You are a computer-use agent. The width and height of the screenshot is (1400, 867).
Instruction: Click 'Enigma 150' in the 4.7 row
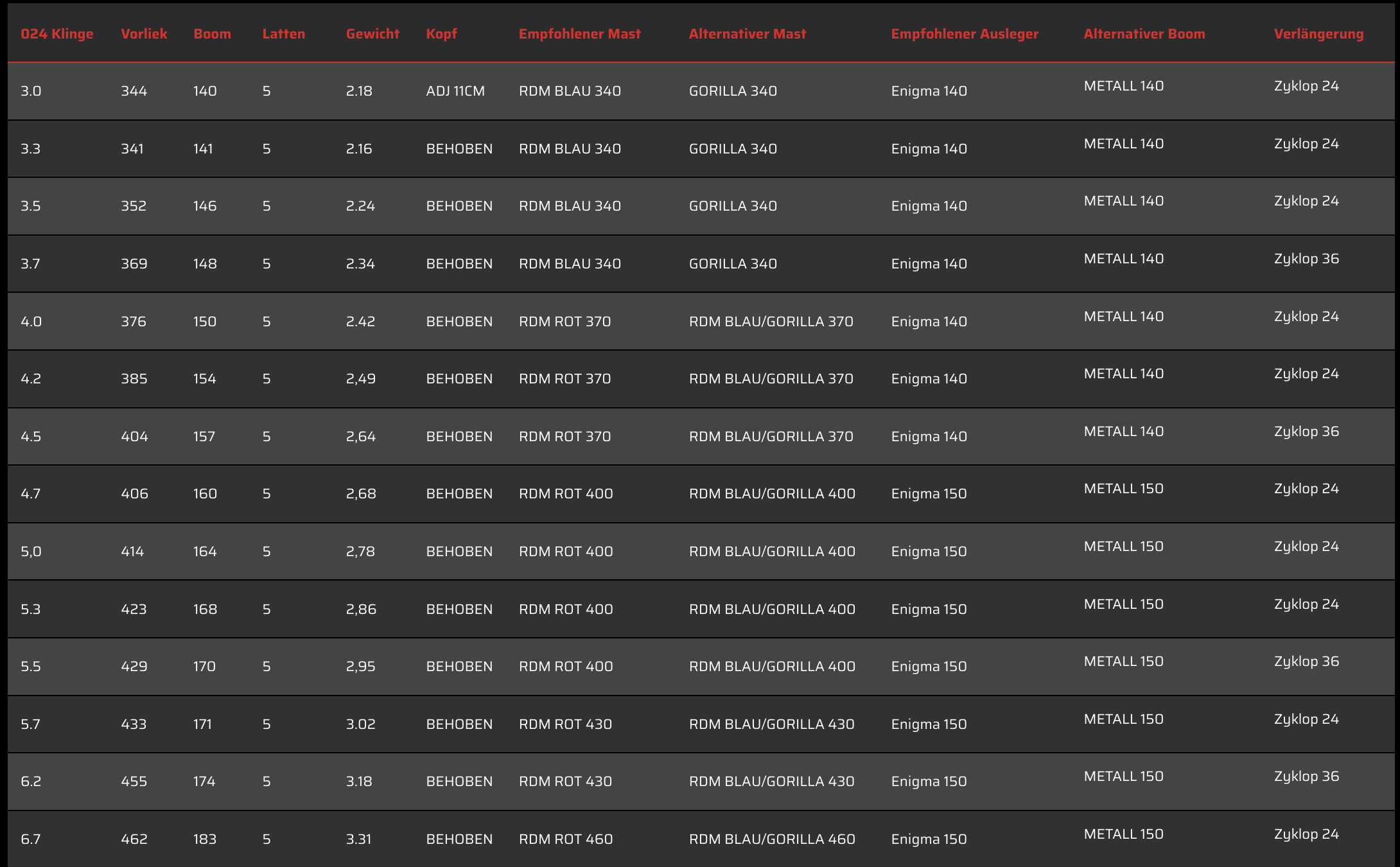click(929, 494)
